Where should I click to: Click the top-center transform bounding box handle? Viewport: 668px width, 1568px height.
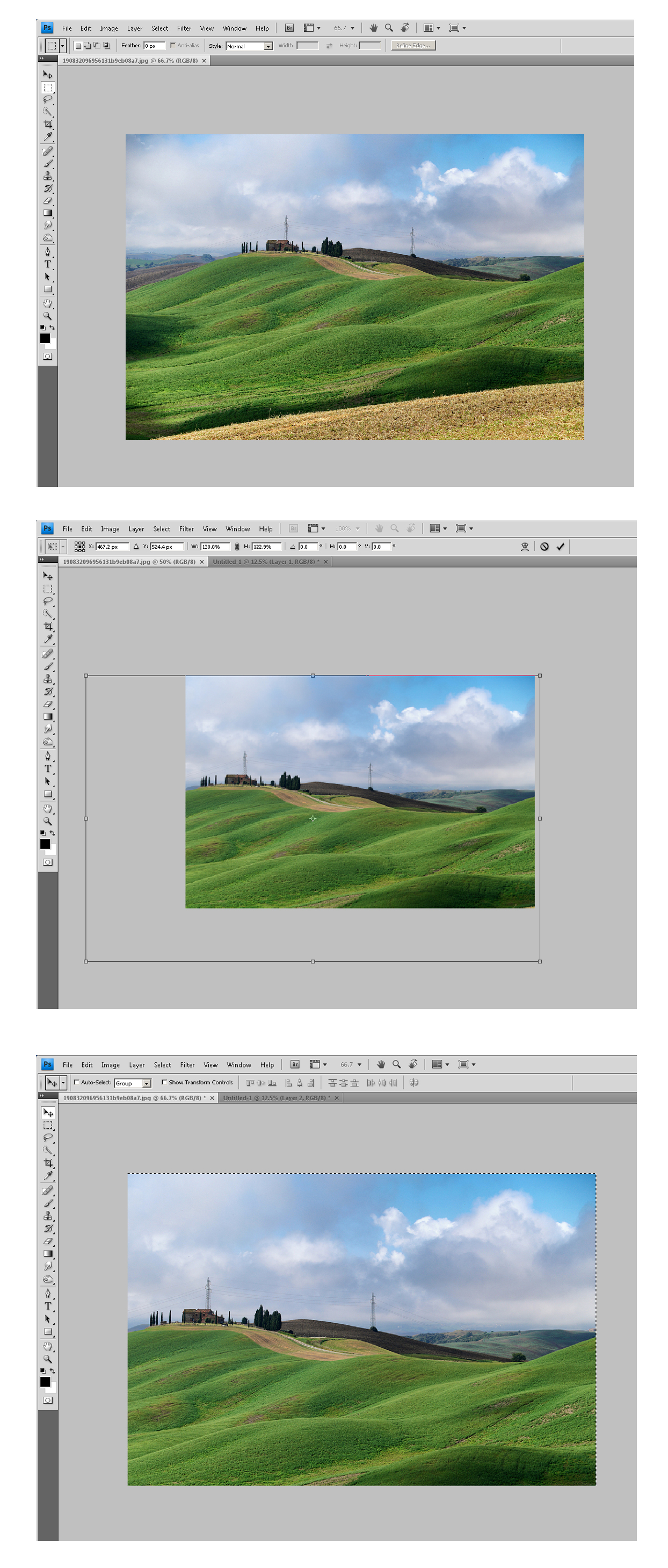[313, 676]
